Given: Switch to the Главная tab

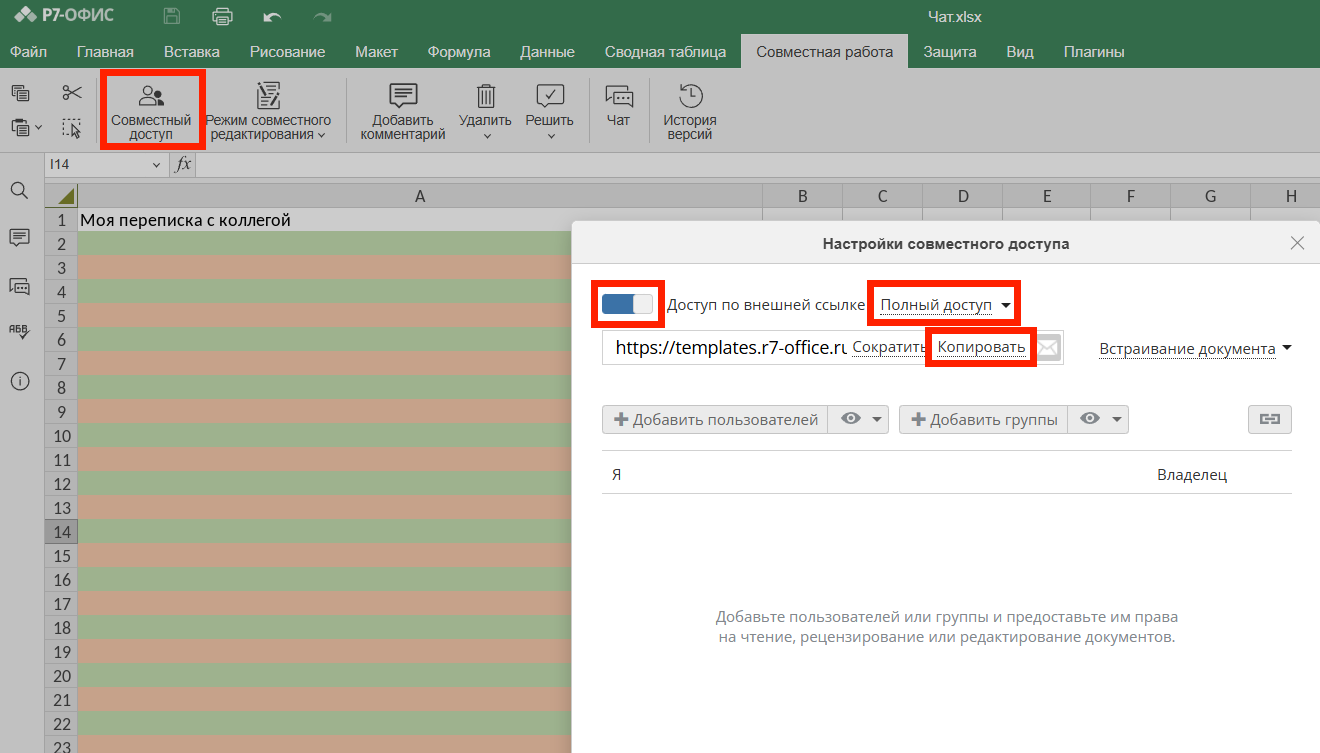Looking at the screenshot, I should pos(105,52).
